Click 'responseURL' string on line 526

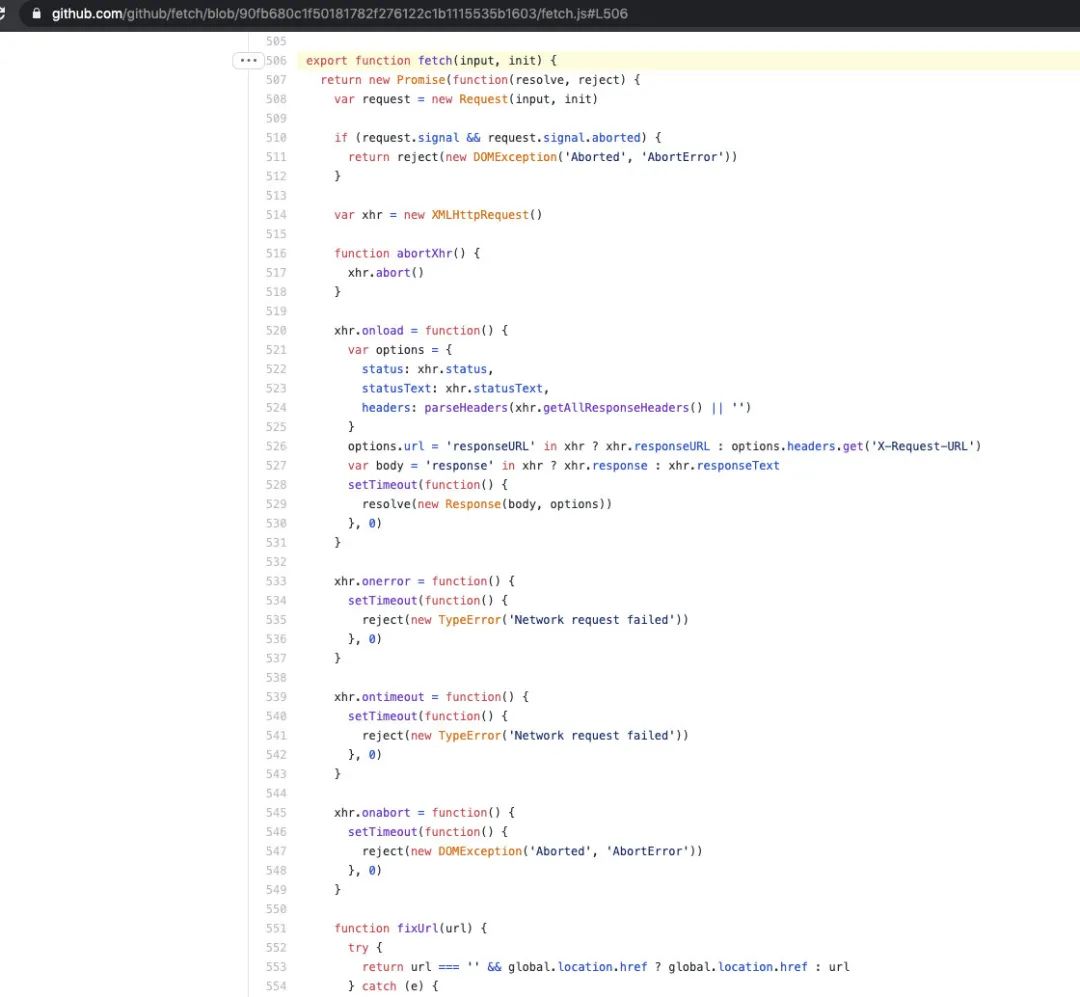tap(490, 446)
